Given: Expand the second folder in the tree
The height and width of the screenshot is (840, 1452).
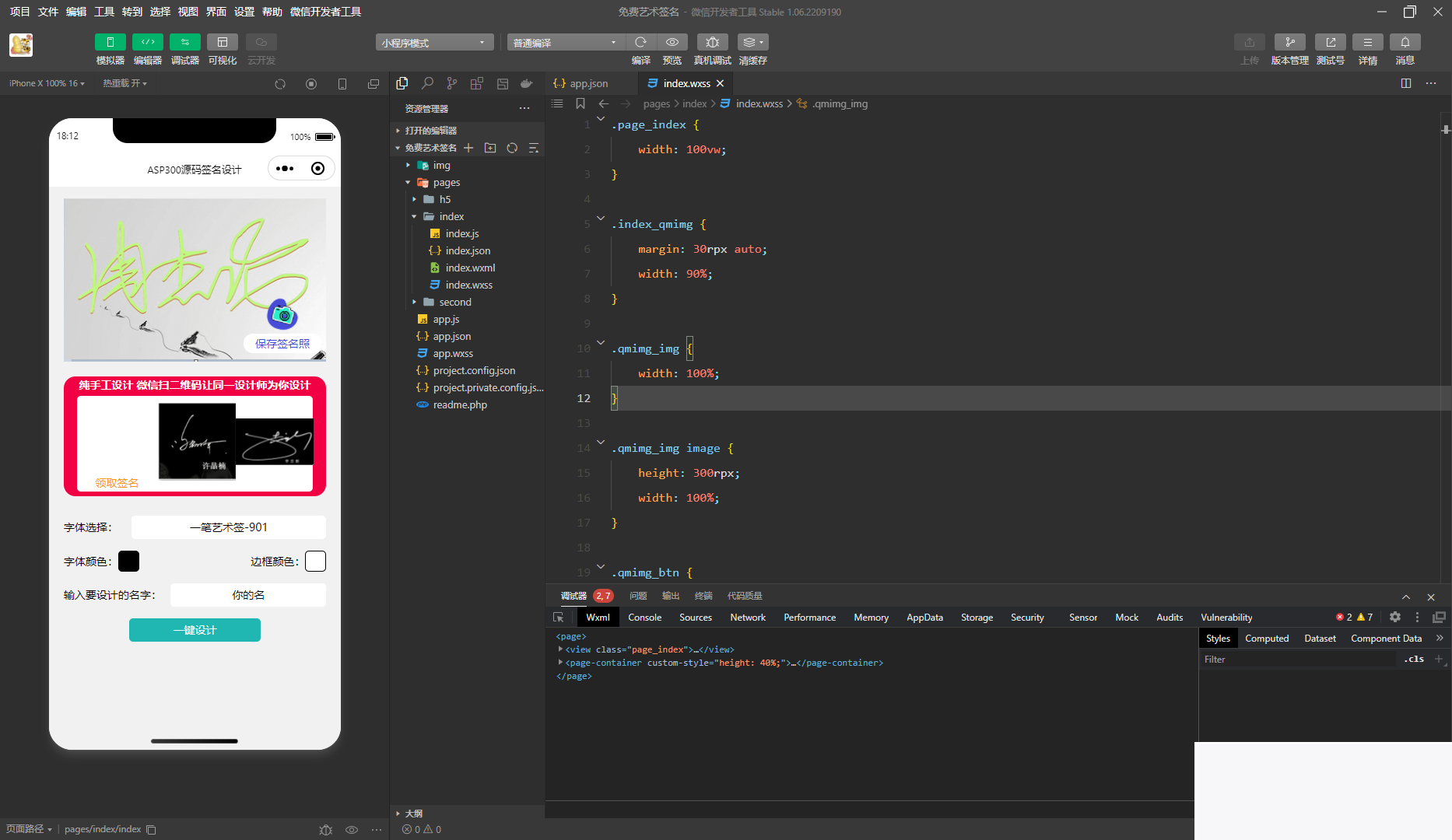Looking at the screenshot, I should click(454, 302).
